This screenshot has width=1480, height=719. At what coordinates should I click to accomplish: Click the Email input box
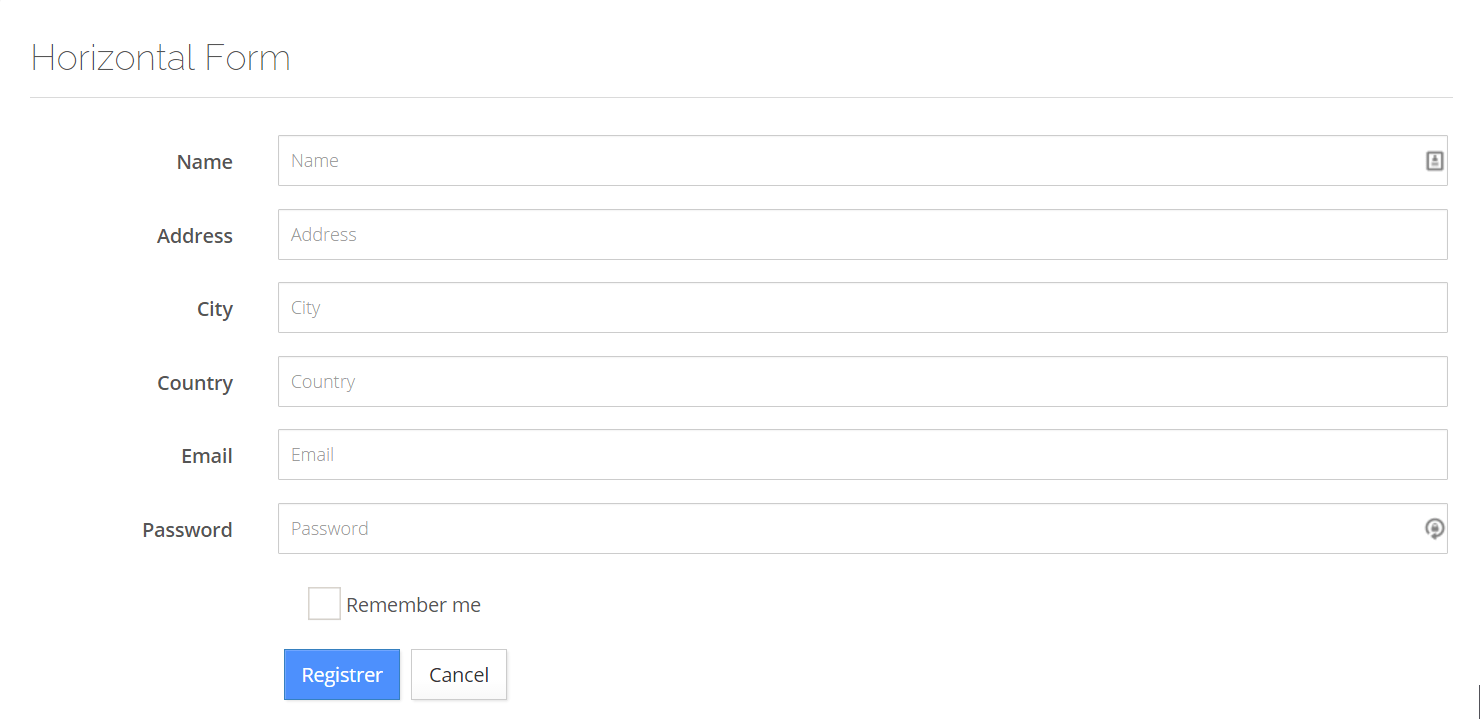850,455
